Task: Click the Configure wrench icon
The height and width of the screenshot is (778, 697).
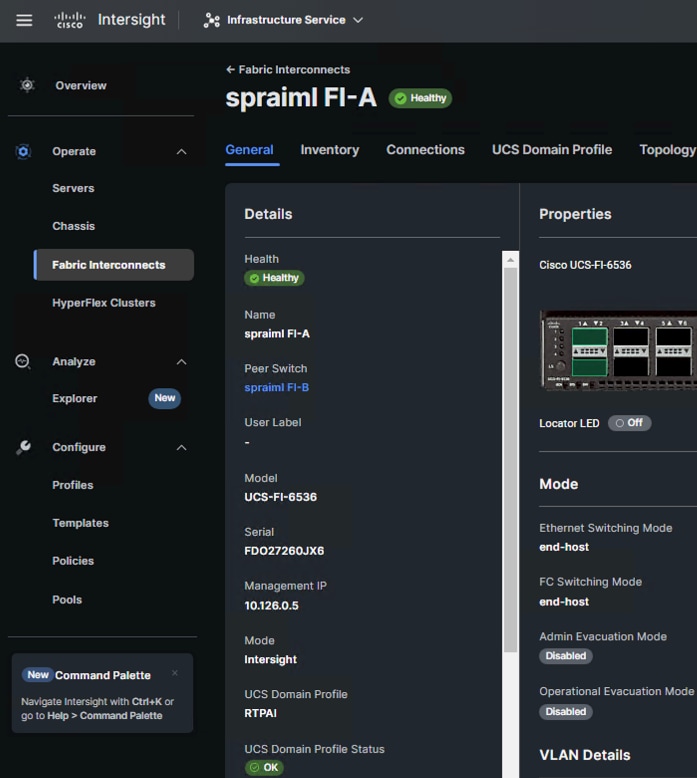Action: pyautogui.click(x=23, y=447)
